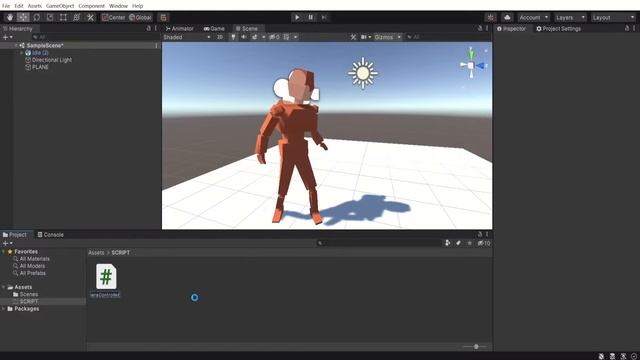Switch to the Project Settings tab

tap(558, 29)
